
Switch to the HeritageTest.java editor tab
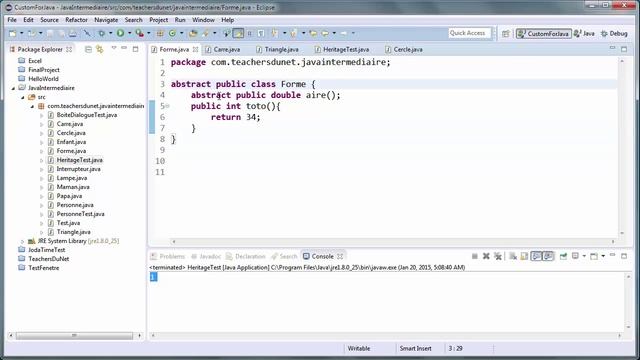tap(346, 49)
